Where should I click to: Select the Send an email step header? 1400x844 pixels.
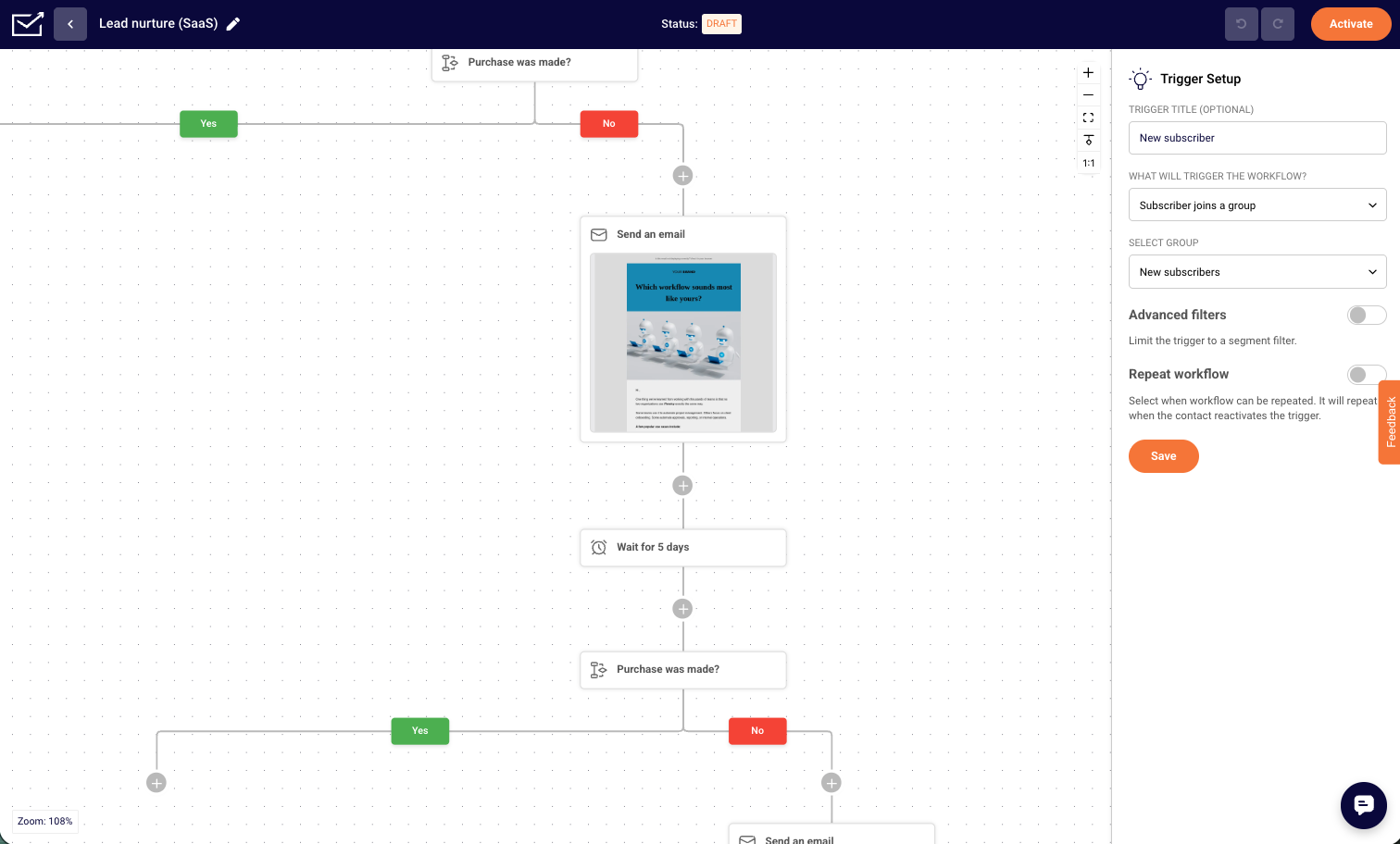(x=683, y=235)
